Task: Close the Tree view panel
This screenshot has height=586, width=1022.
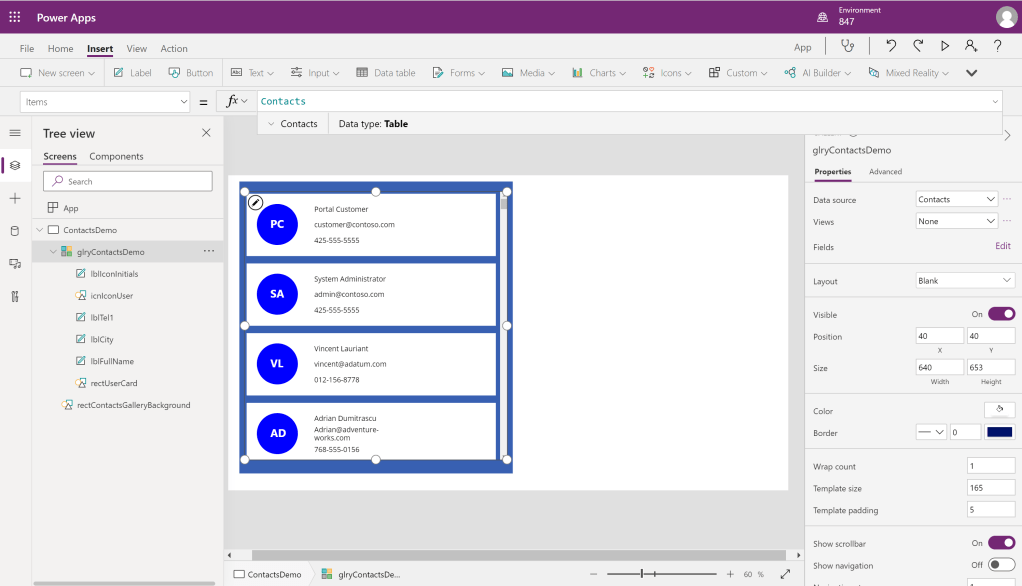Action: 206,133
